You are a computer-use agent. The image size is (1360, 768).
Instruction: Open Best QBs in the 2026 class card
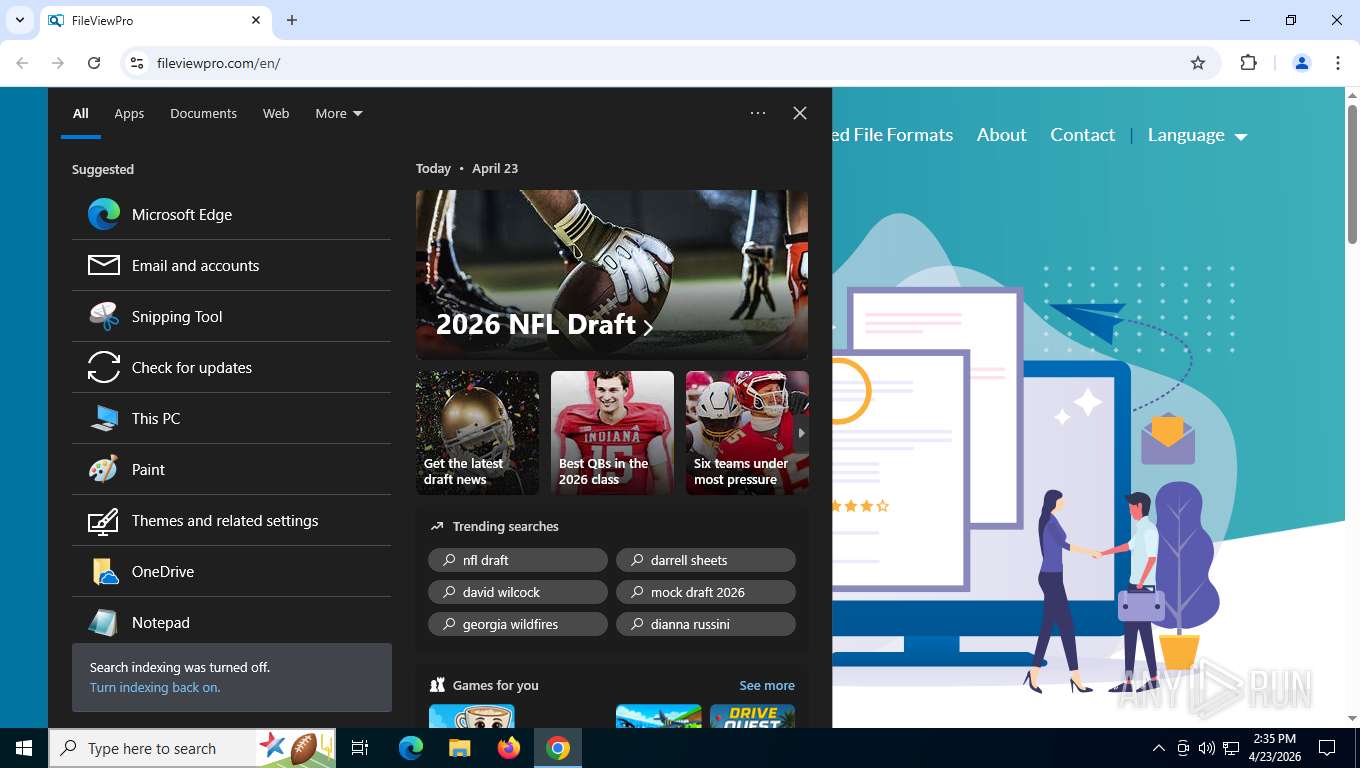[x=612, y=433]
